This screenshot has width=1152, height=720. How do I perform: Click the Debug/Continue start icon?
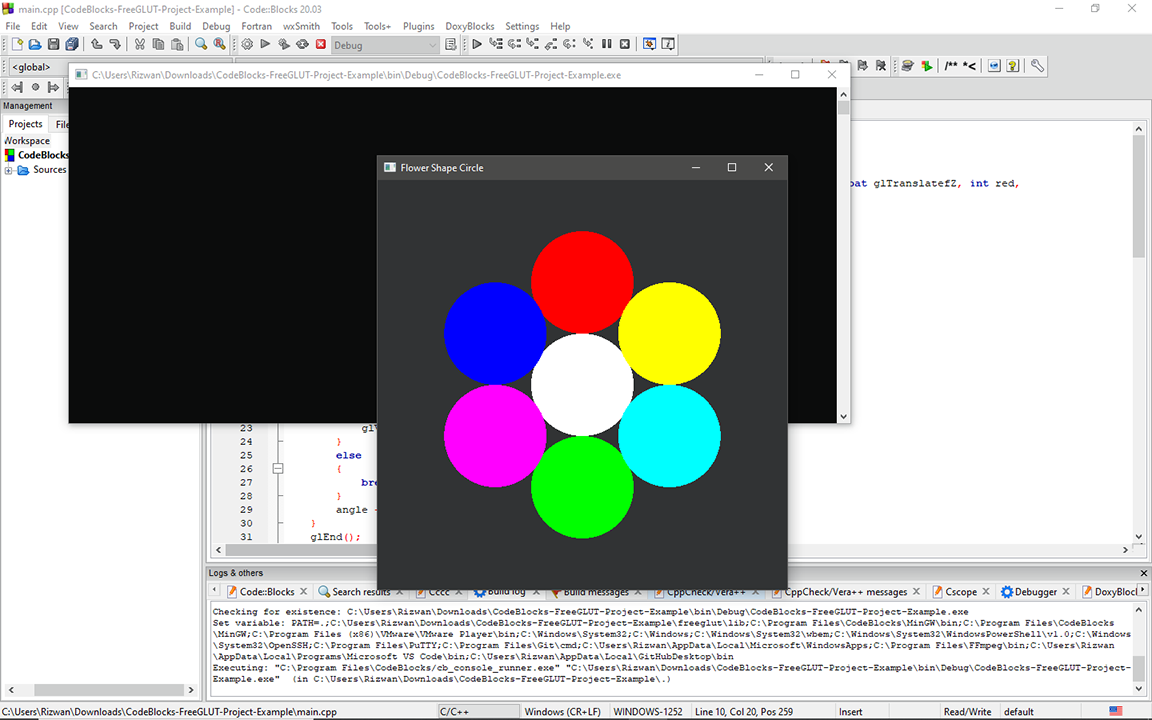tap(477, 44)
